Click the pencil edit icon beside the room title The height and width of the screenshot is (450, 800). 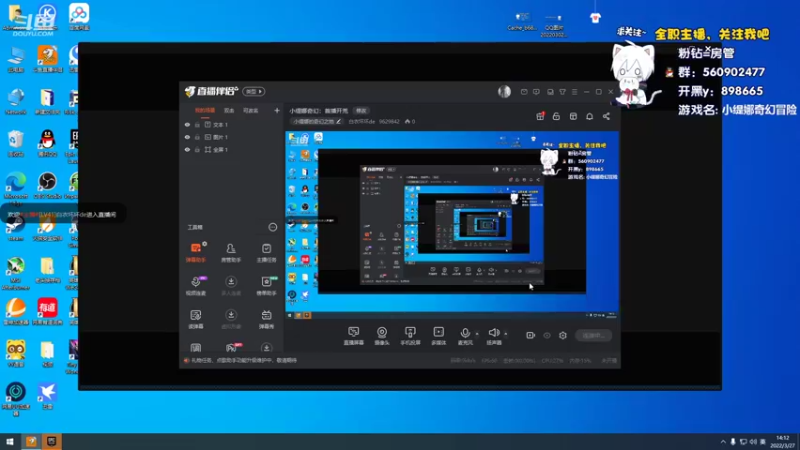338,121
